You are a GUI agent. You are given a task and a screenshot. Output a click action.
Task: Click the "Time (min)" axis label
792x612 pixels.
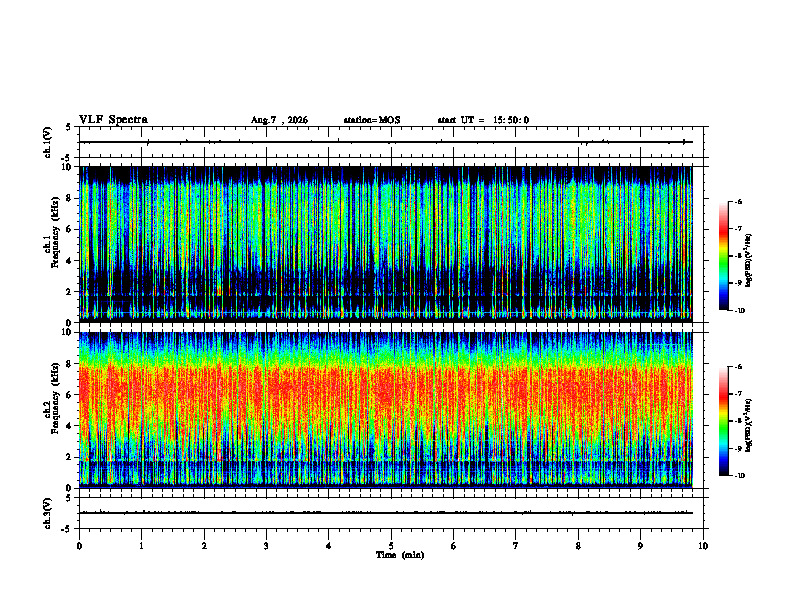(400, 555)
